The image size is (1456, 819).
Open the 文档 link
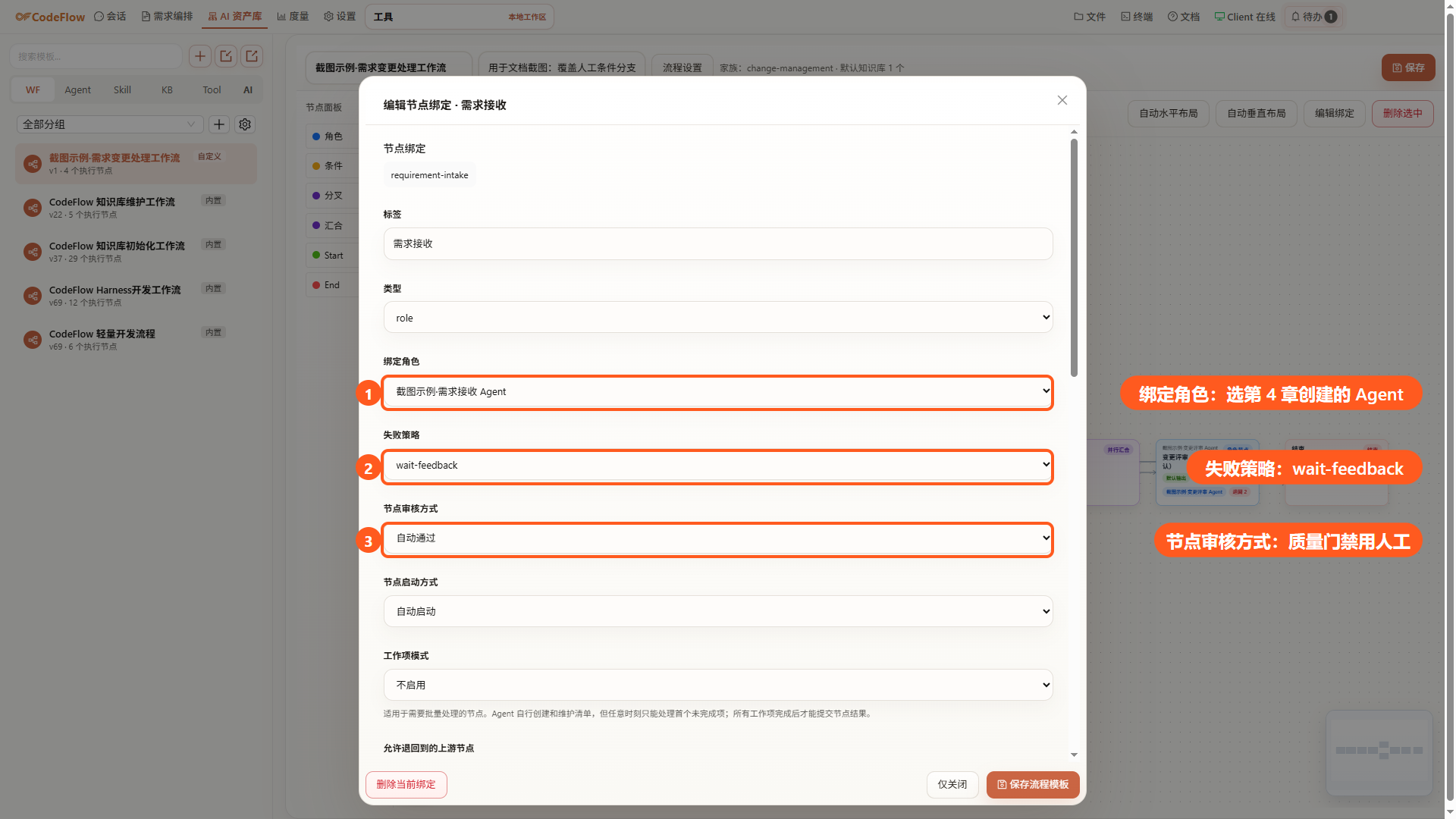pyautogui.click(x=1184, y=17)
